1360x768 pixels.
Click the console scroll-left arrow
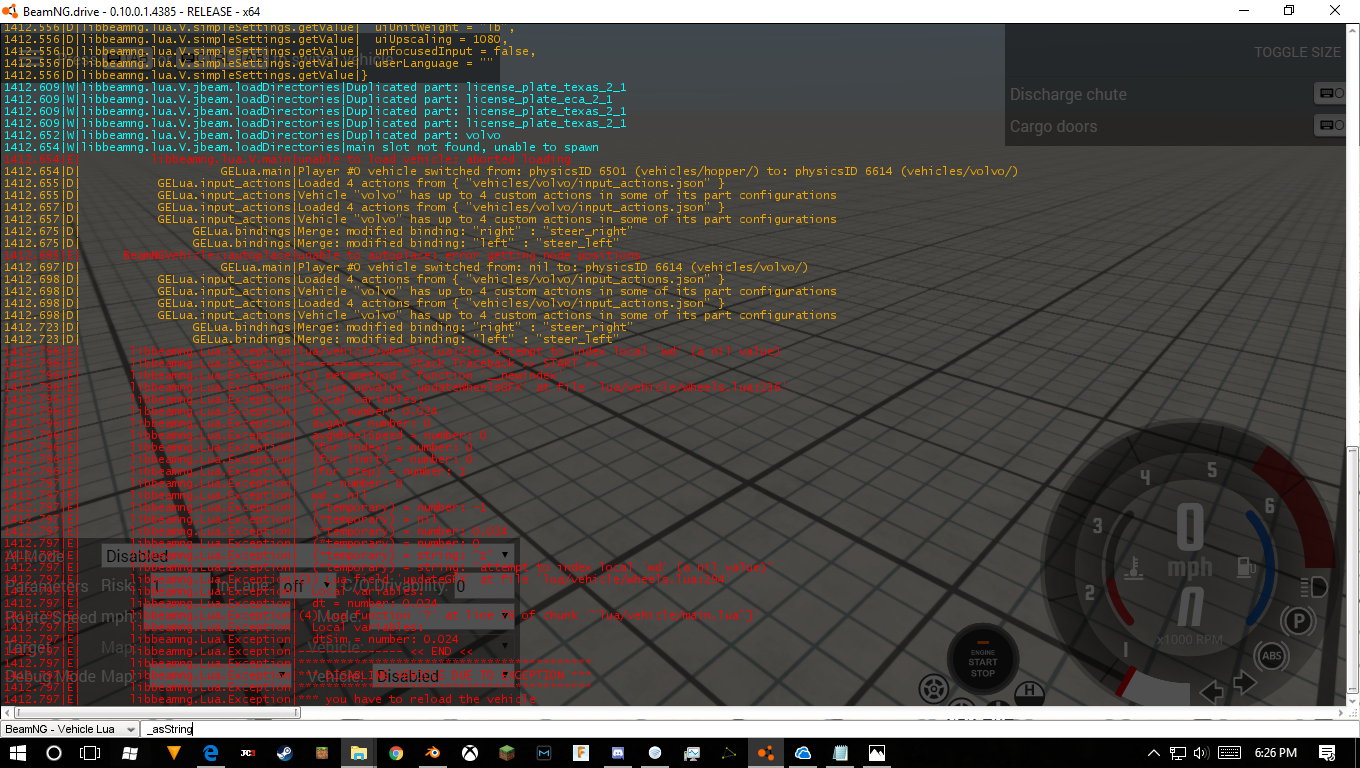pyautogui.click(x=6, y=713)
